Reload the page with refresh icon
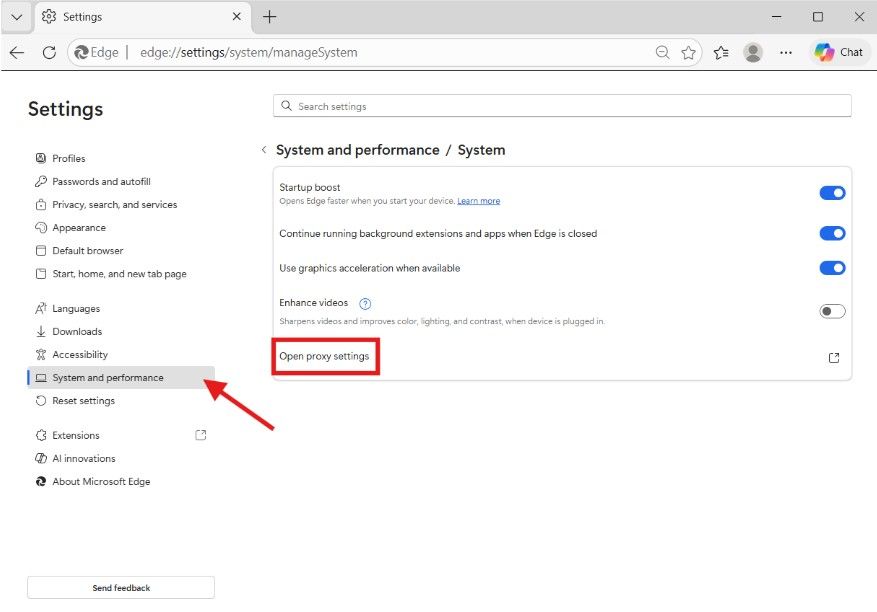Image resolution: width=877 pixels, height=612 pixels. pyautogui.click(x=49, y=53)
